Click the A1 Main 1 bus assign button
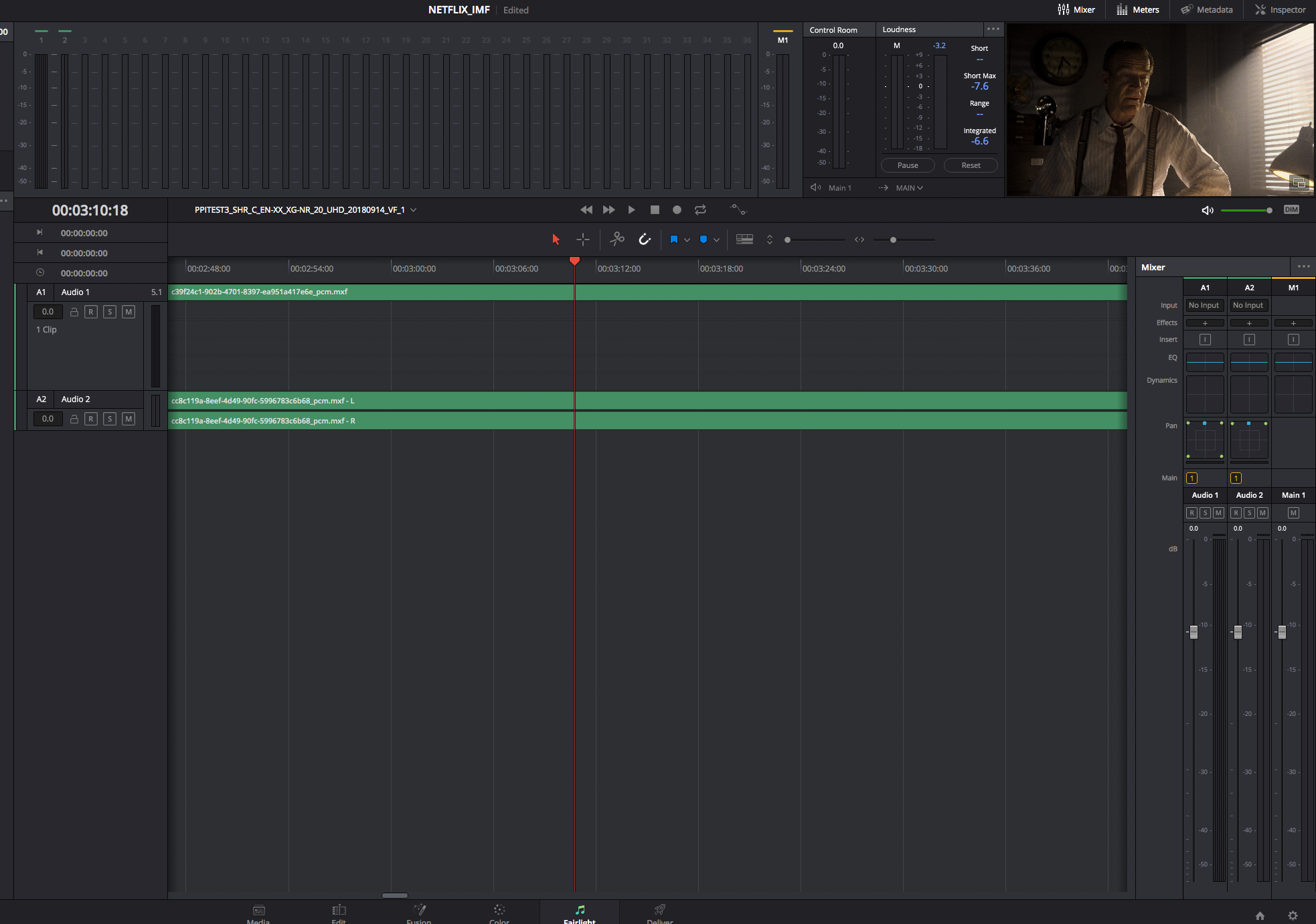 [1192, 478]
